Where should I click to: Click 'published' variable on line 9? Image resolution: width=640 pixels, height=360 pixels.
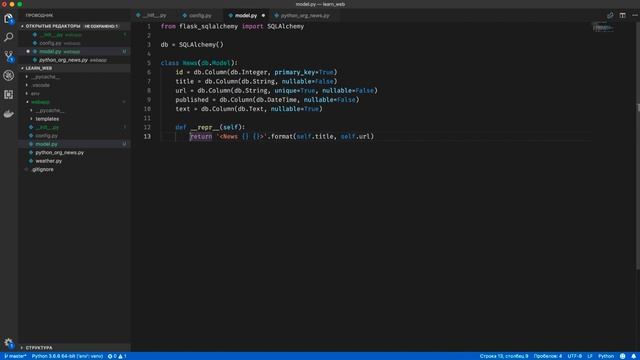click(x=192, y=100)
